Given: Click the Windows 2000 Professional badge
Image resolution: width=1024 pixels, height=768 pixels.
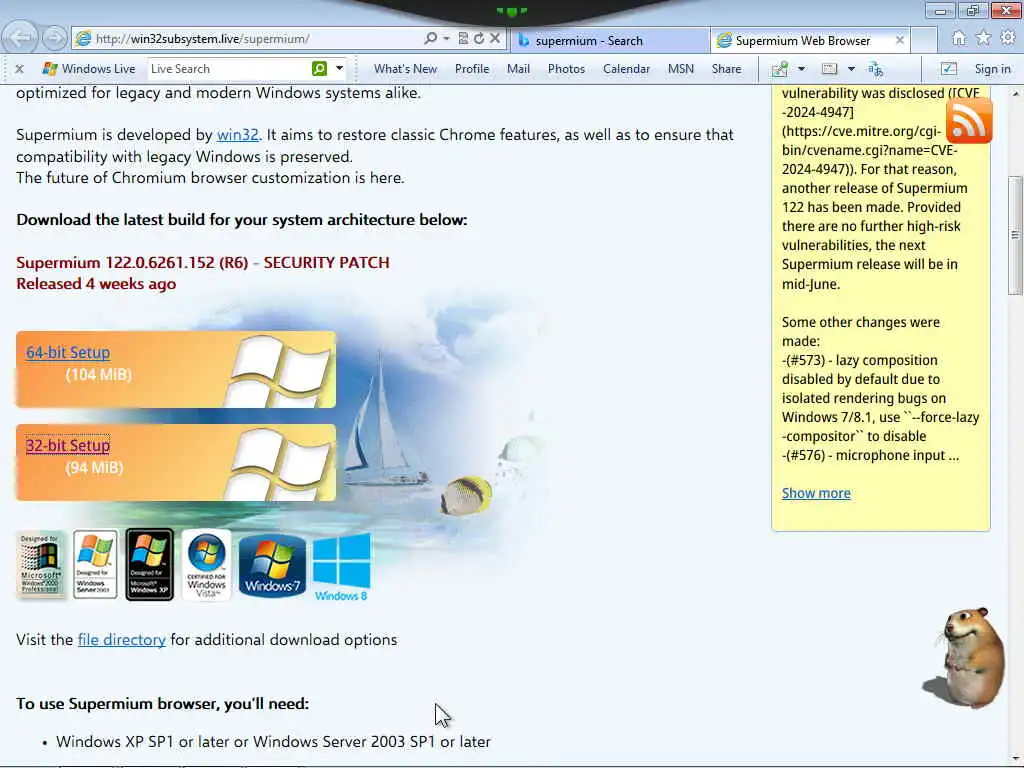Looking at the screenshot, I should [x=40, y=565].
